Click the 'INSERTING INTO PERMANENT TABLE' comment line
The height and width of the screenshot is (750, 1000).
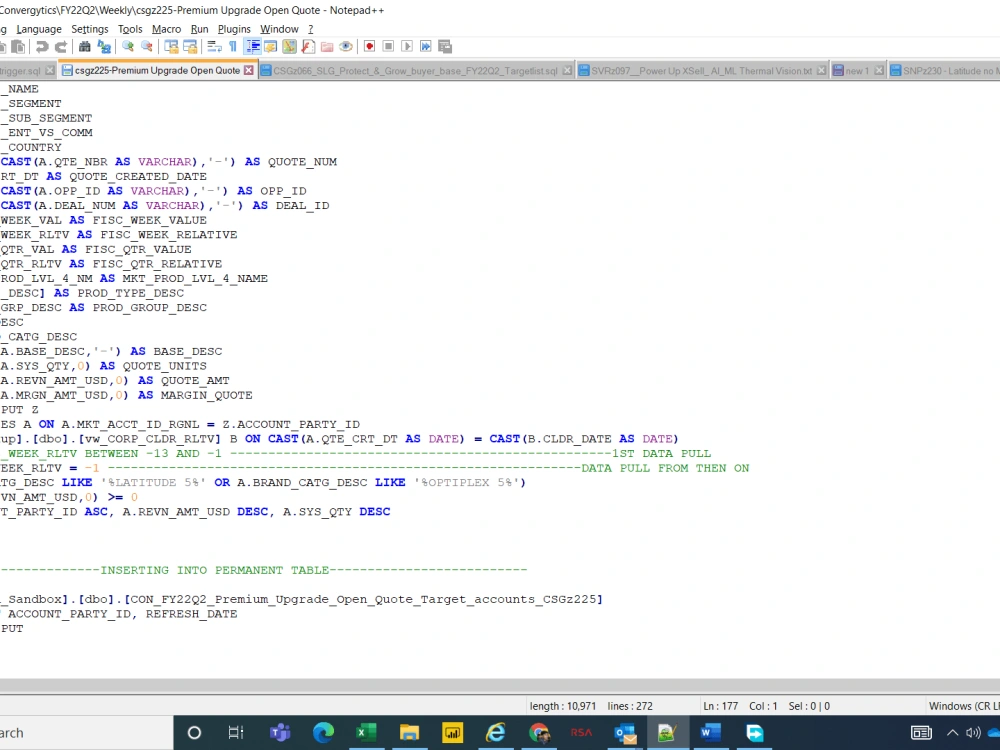click(264, 570)
